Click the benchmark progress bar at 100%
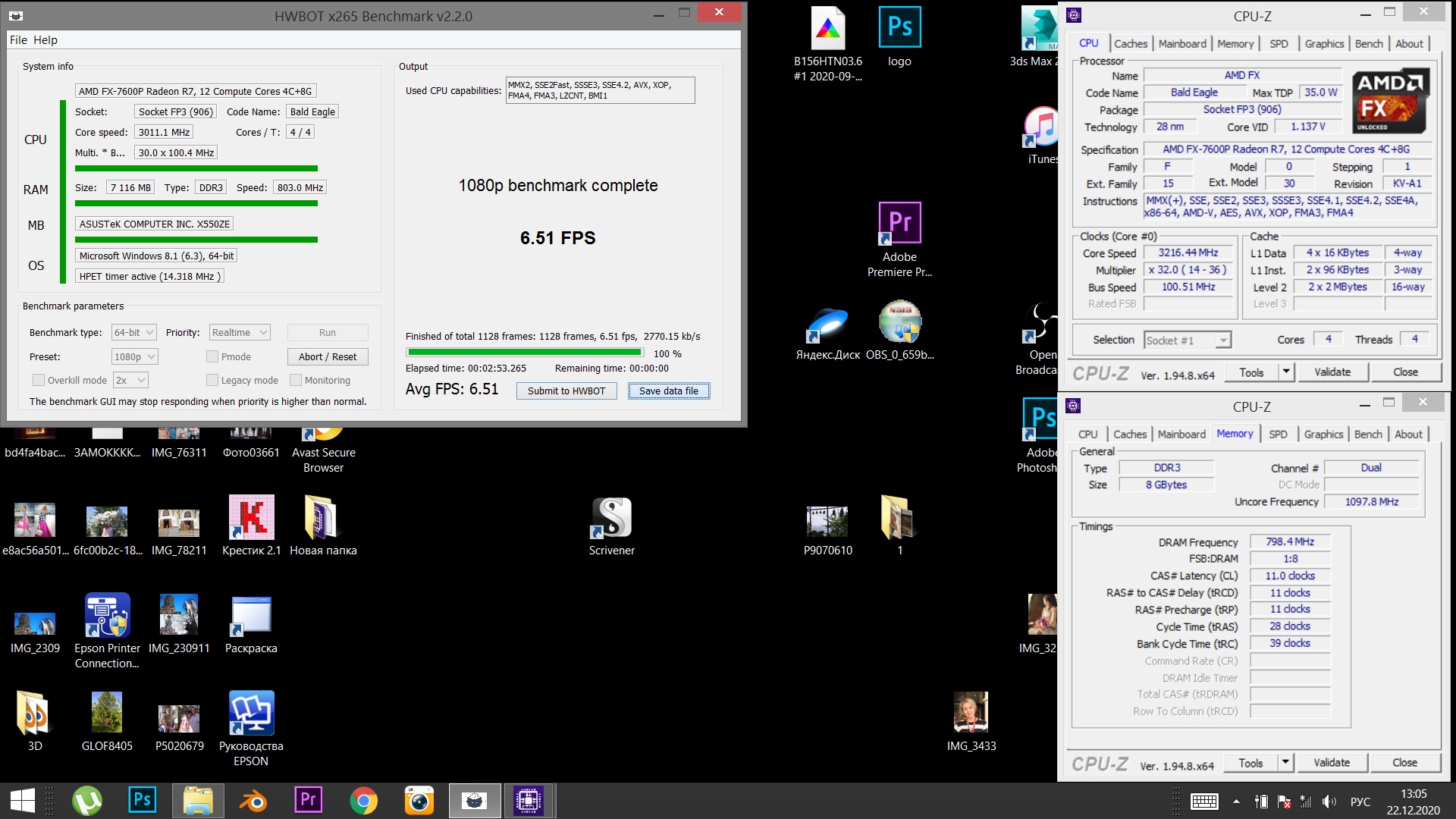This screenshot has height=819, width=1456. click(x=525, y=353)
